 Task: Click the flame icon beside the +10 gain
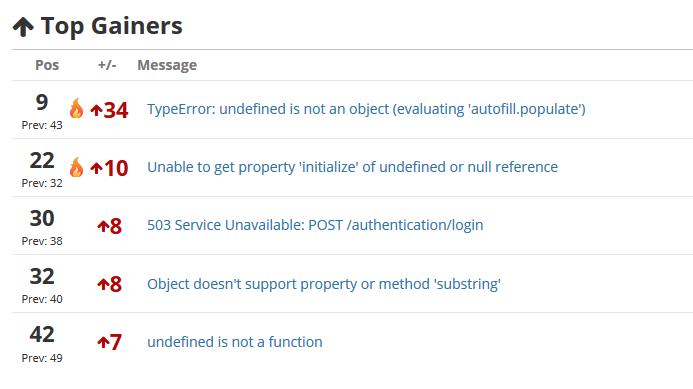[x=76, y=167]
